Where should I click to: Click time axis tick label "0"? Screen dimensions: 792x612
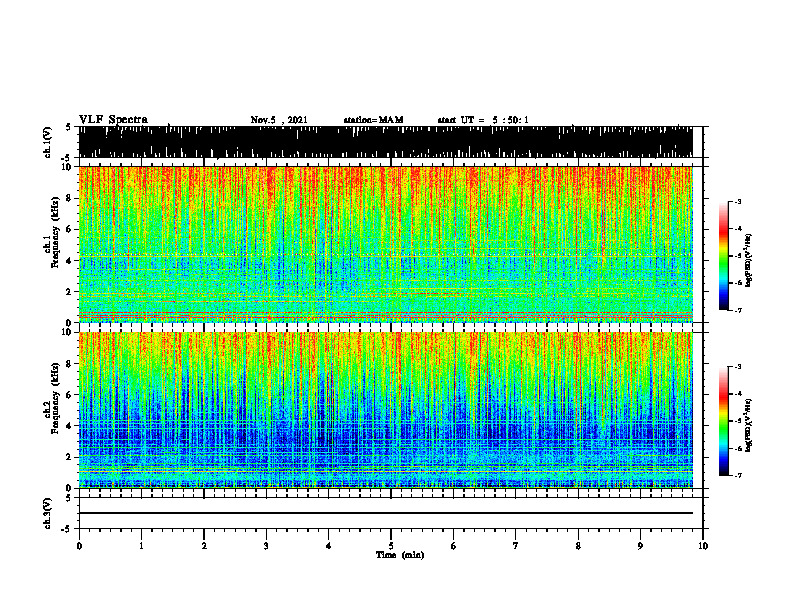79,546
